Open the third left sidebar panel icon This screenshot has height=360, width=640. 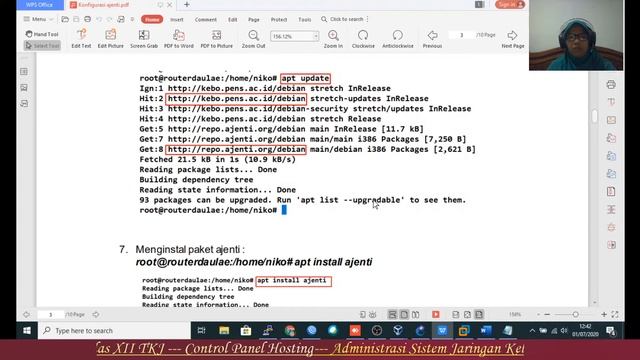pyautogui.click(x=24, y=104)
